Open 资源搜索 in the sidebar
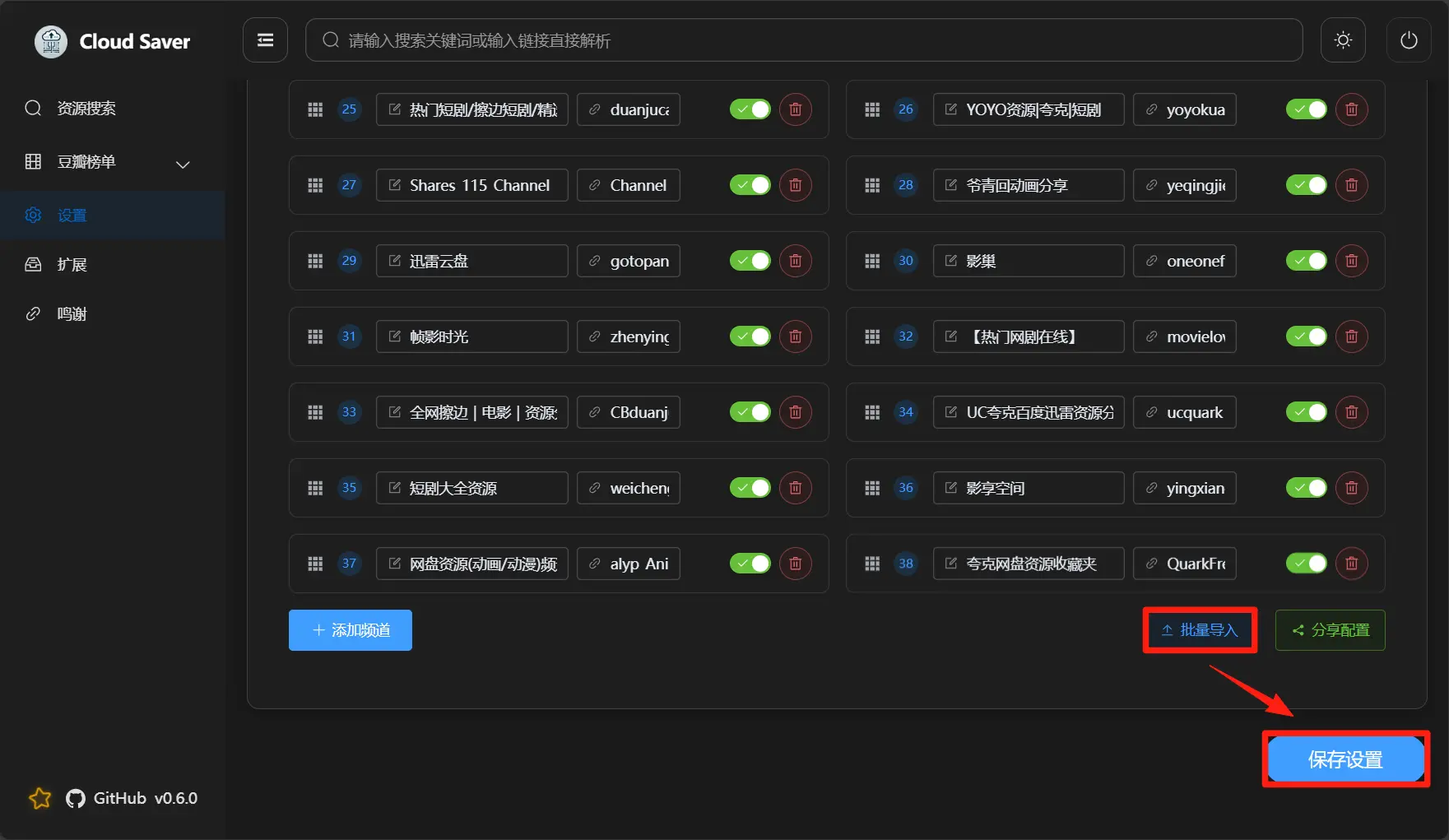This screenshot has width=1449, height=840. point(86,109)
